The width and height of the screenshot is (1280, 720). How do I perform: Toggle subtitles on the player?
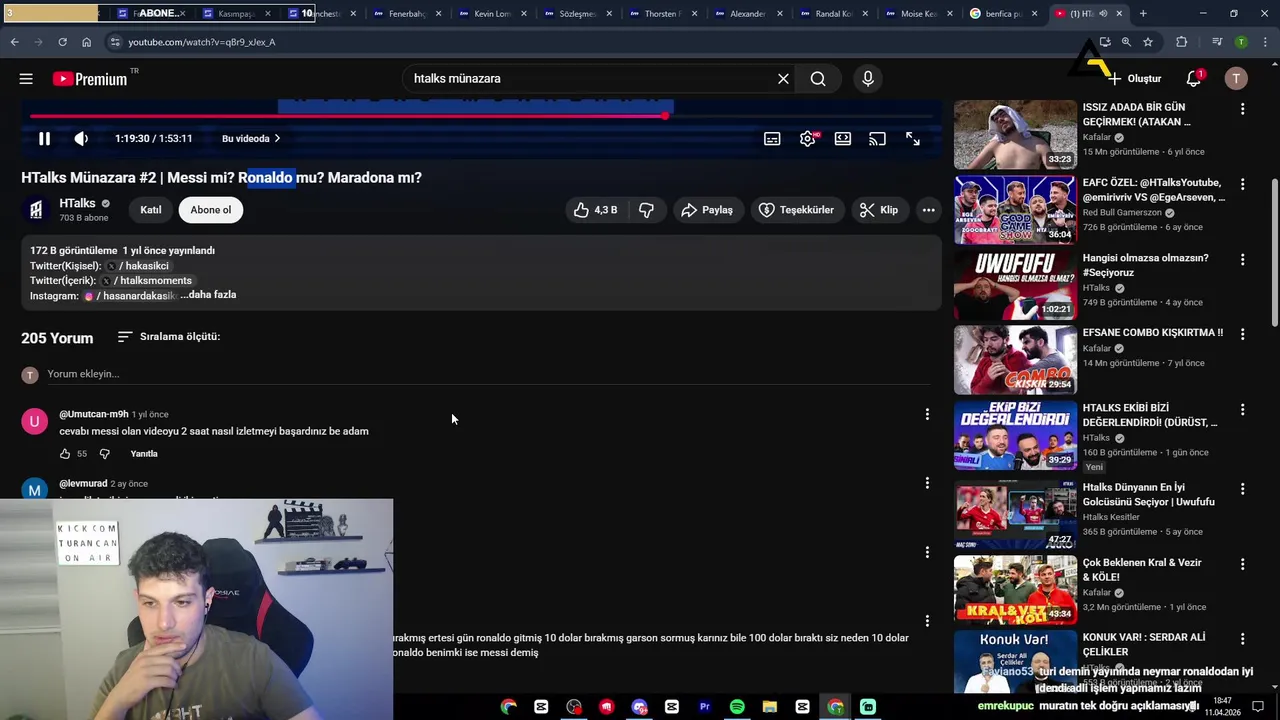click(x=772, y=139)
